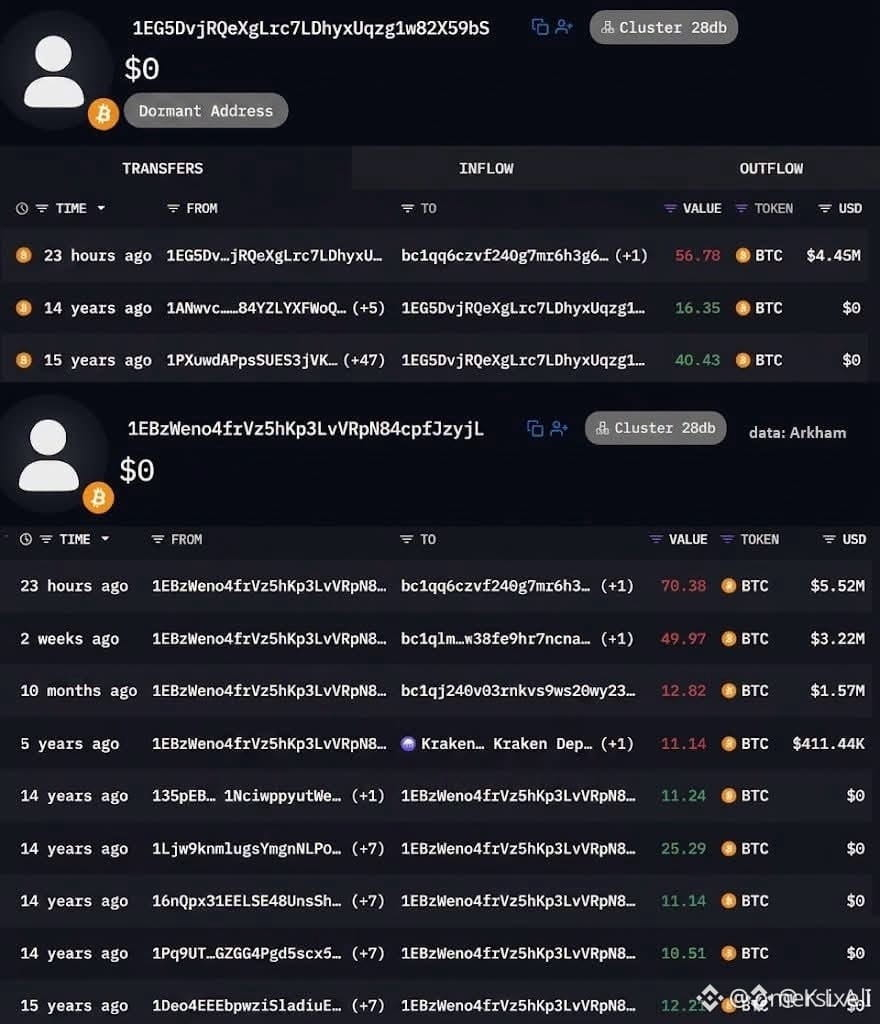The image size is (880, 1024).
Task: Select the 49.97 BTC value
Action: pos(684,639)
